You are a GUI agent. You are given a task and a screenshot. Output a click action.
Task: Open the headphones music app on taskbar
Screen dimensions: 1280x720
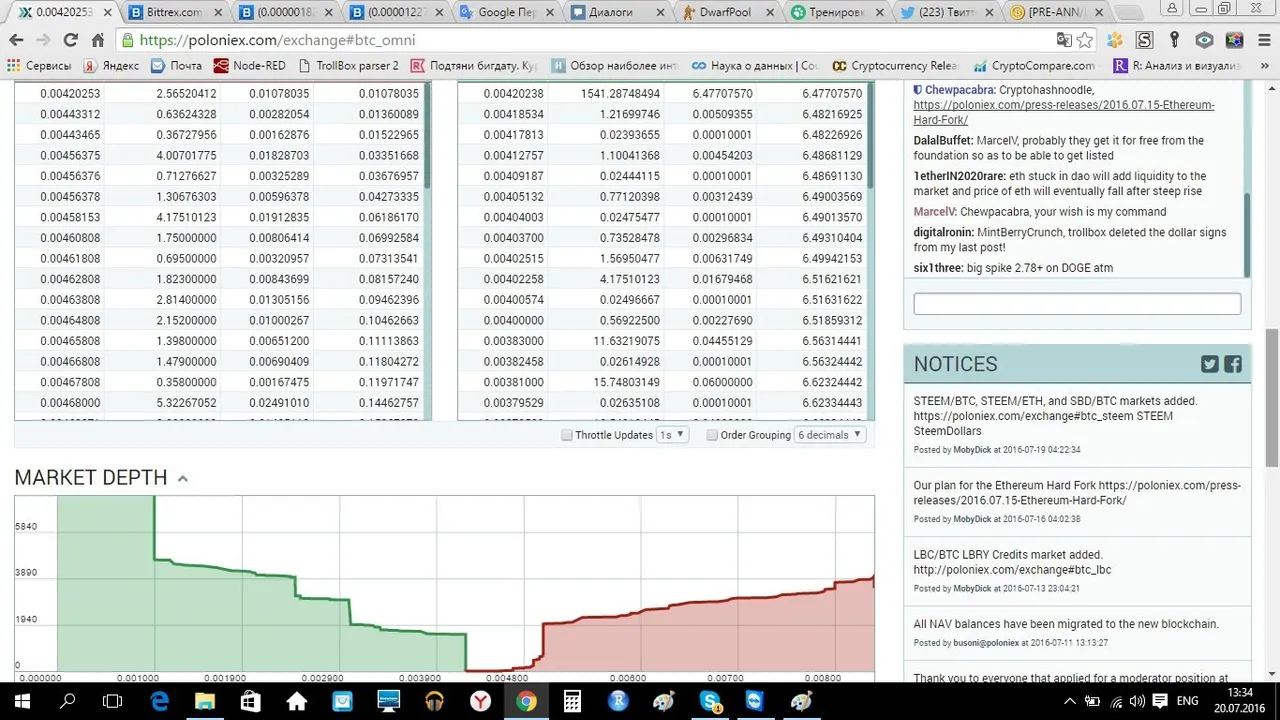click(434, 701)
